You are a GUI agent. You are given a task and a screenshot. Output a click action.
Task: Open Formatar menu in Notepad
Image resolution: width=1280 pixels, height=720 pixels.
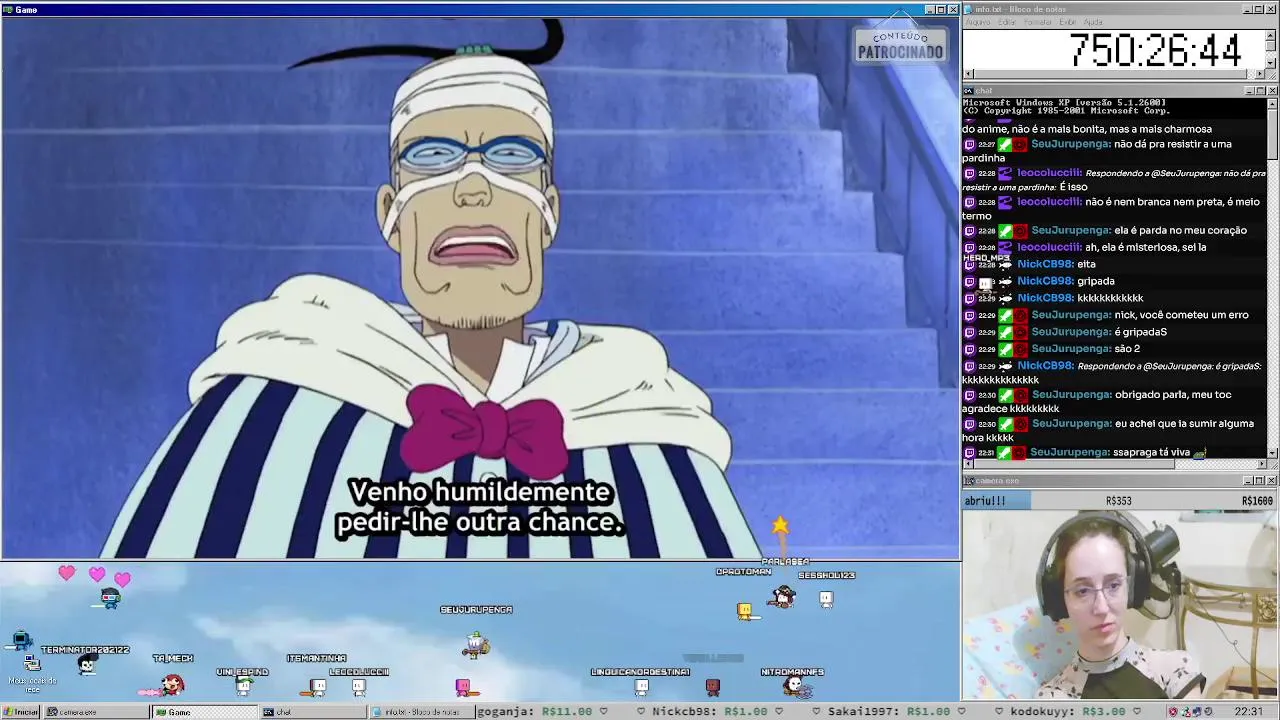pyautogui.click(x=1038, y=22)
